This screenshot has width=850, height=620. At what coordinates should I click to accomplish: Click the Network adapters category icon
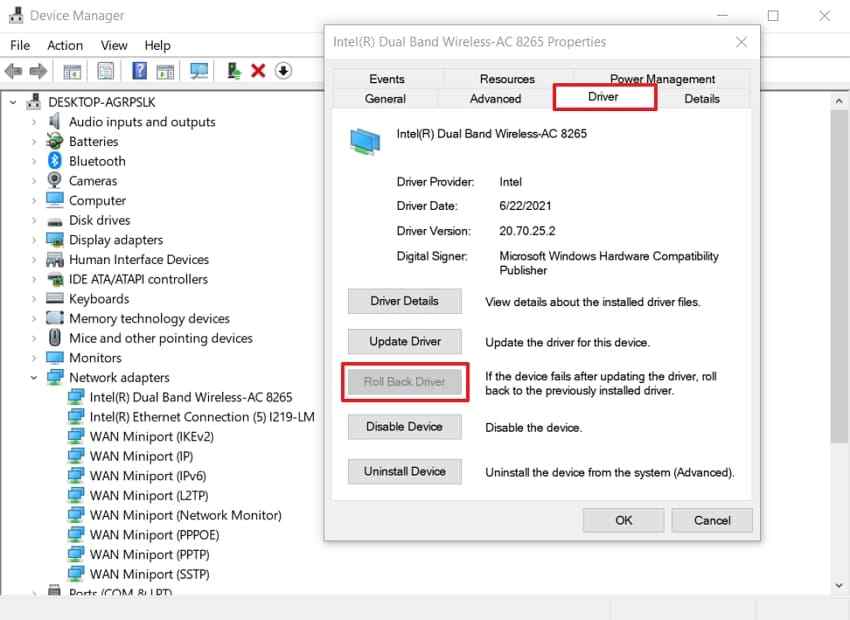(x=55, y=377)
